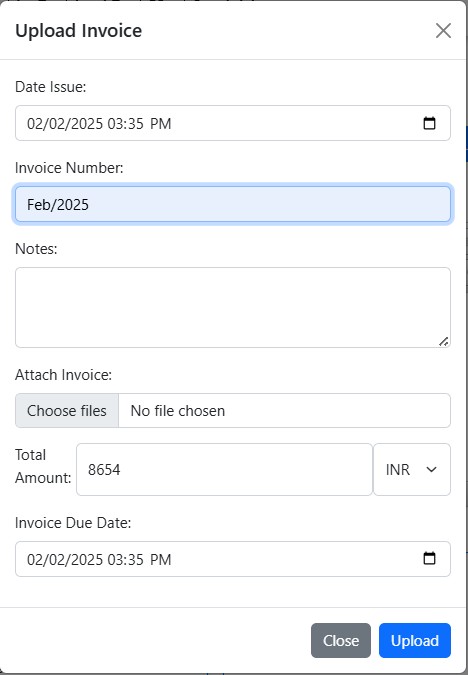Click the 03:35 time in Invoice Due Date
The width and height of the screenshot is (468, 675).
(x=125, y=560)
